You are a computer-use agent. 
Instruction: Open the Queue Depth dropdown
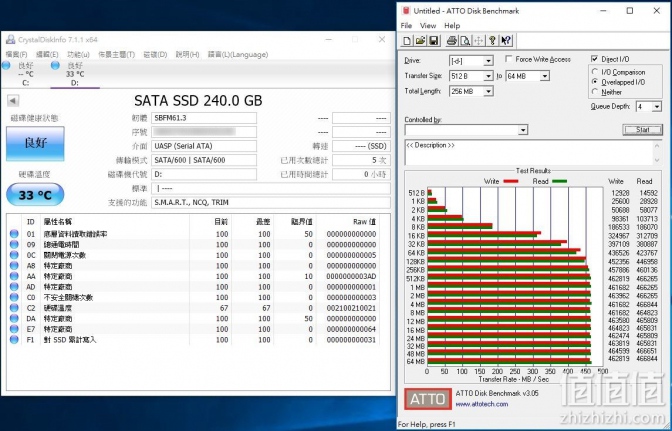(x=657, y=107)
